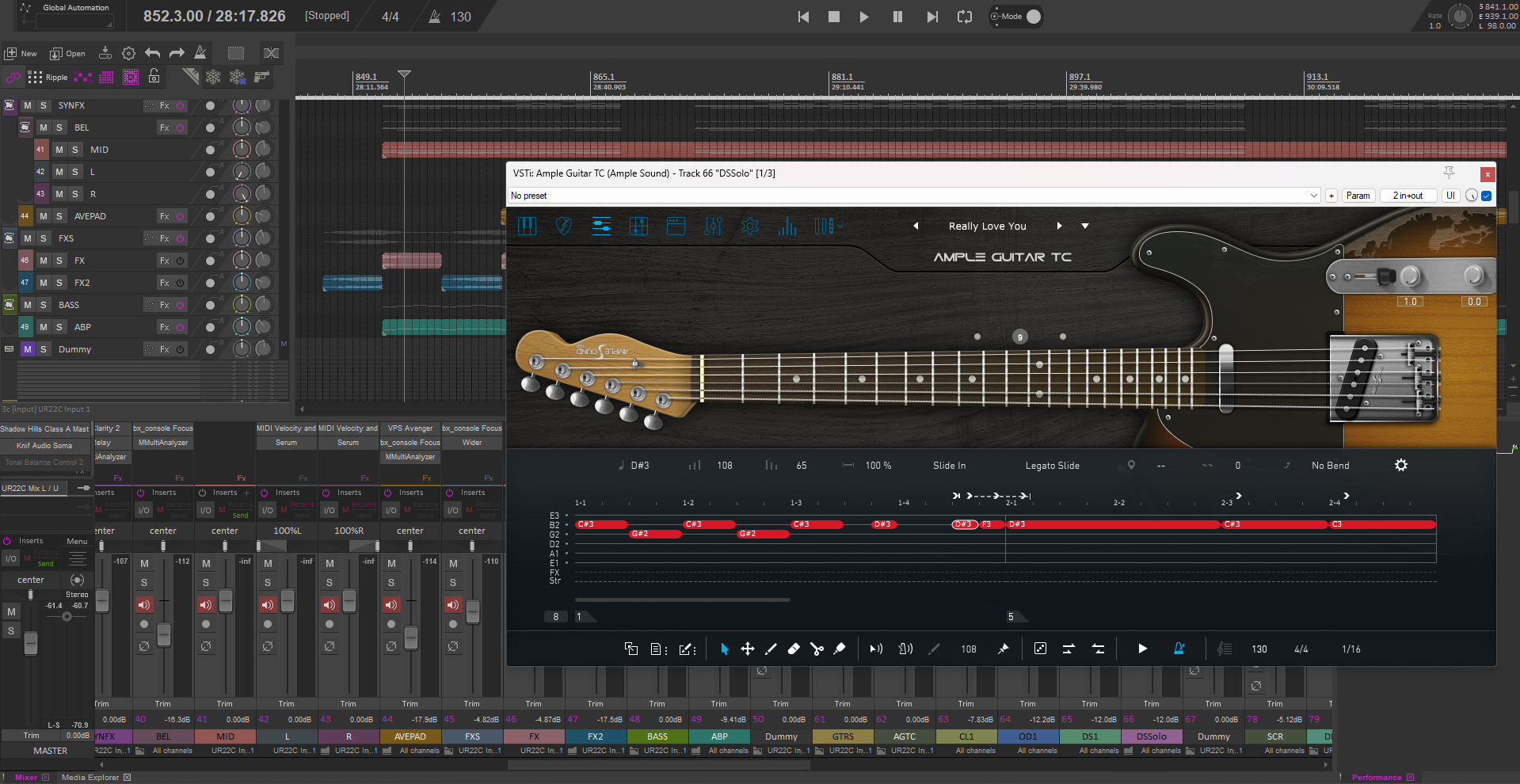The image size is (1520, 784).
Task: Open the Slide In articulation dropdown
Action: (949, 466)
